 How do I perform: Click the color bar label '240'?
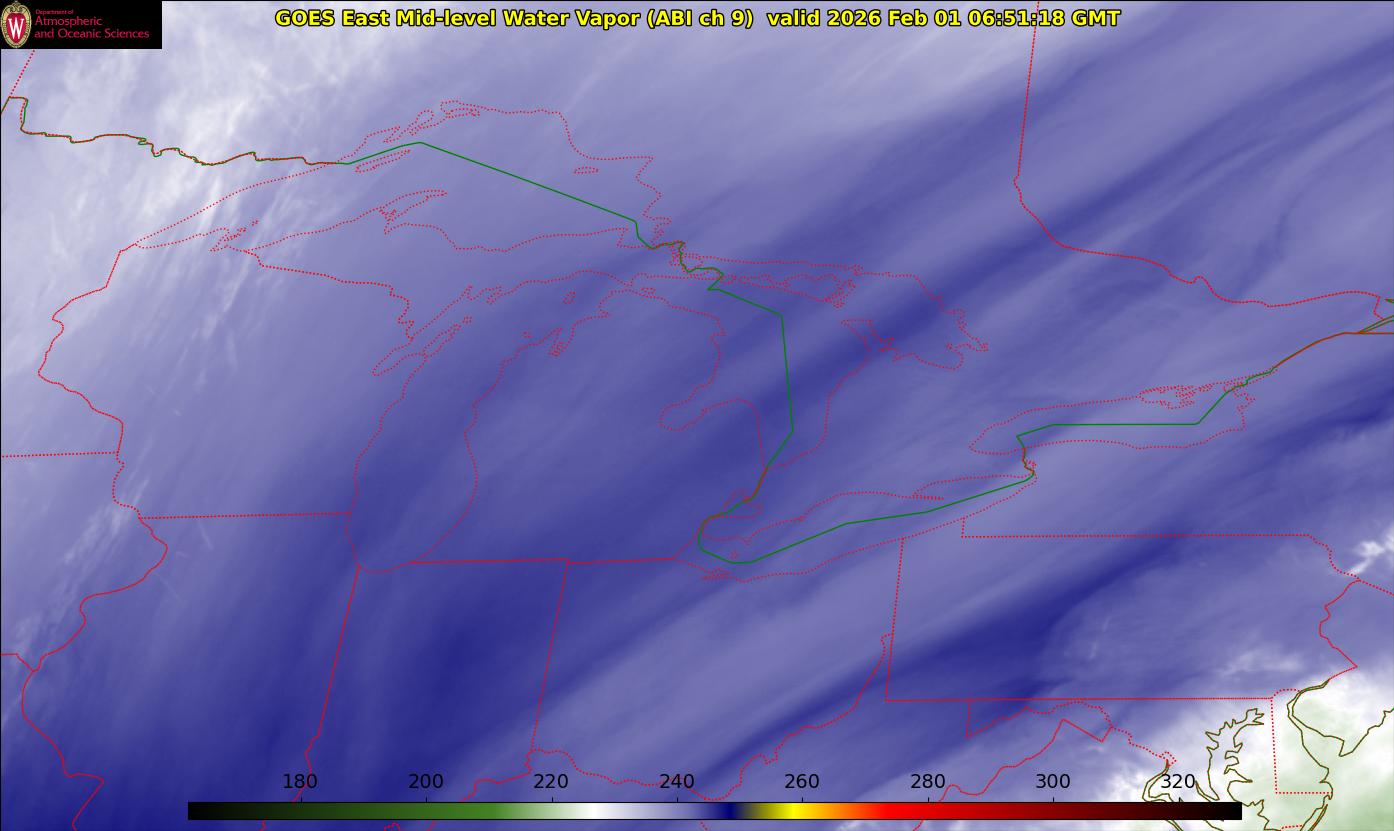(x=677, y=781)
